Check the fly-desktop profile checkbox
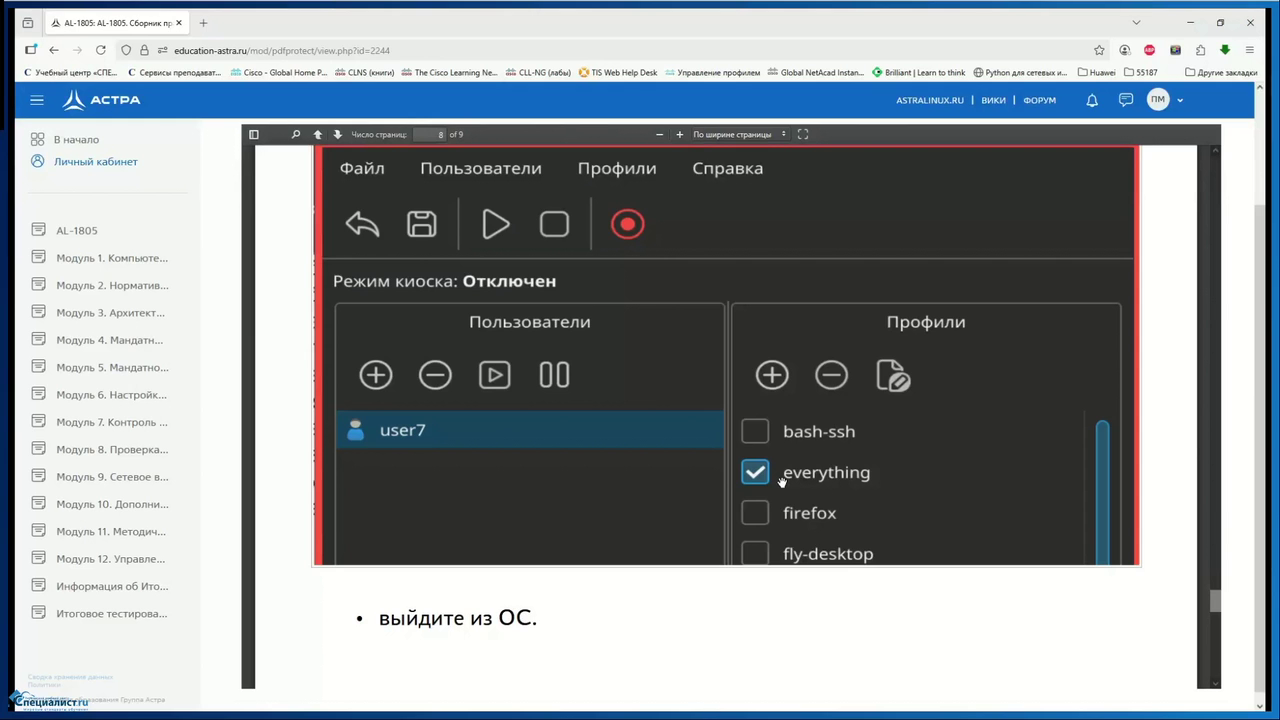 (755, 553)
